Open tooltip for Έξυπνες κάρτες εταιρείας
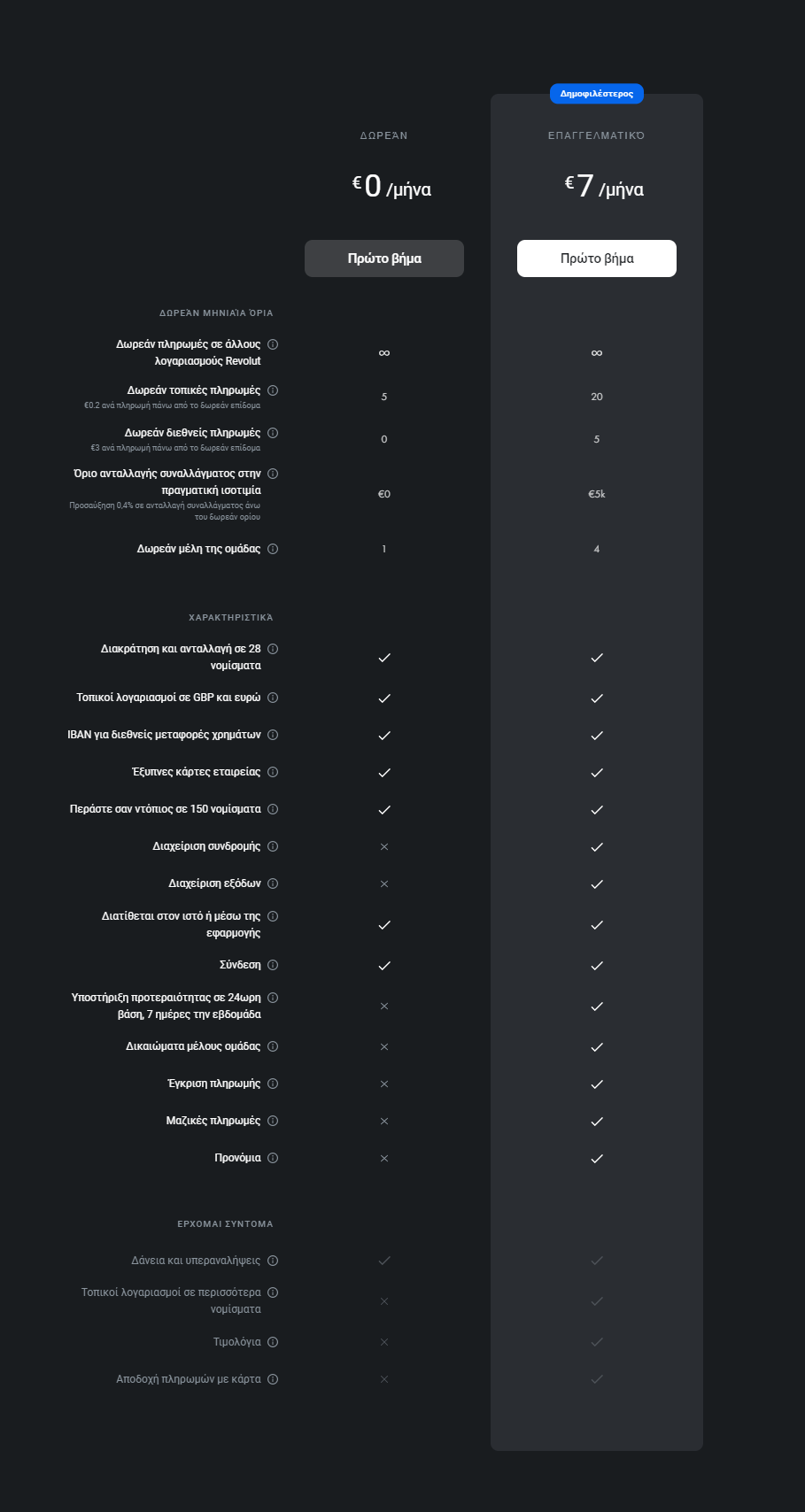This screenshot has width=805, height=1512. (274, 771)
